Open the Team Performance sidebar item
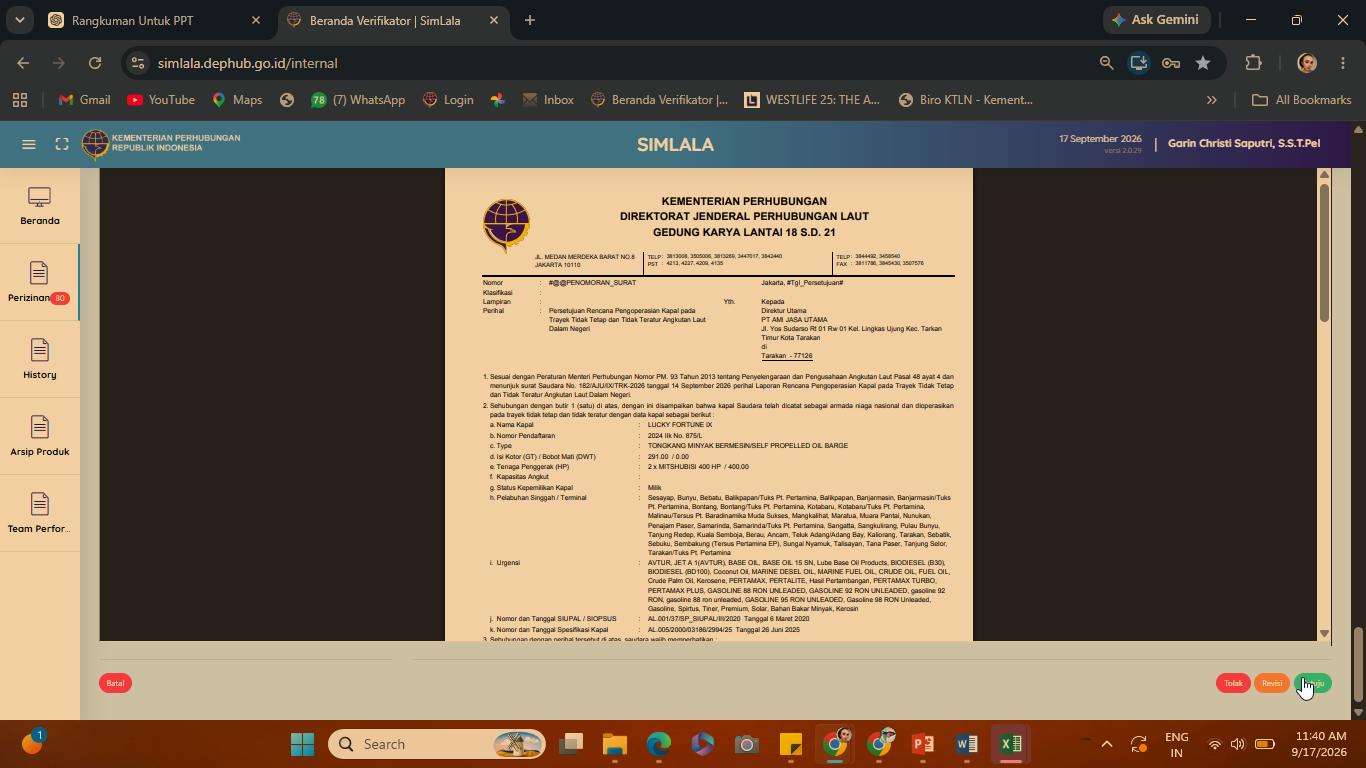The image size is (1366, 768). pyautogui.click(x=40, y=514)
